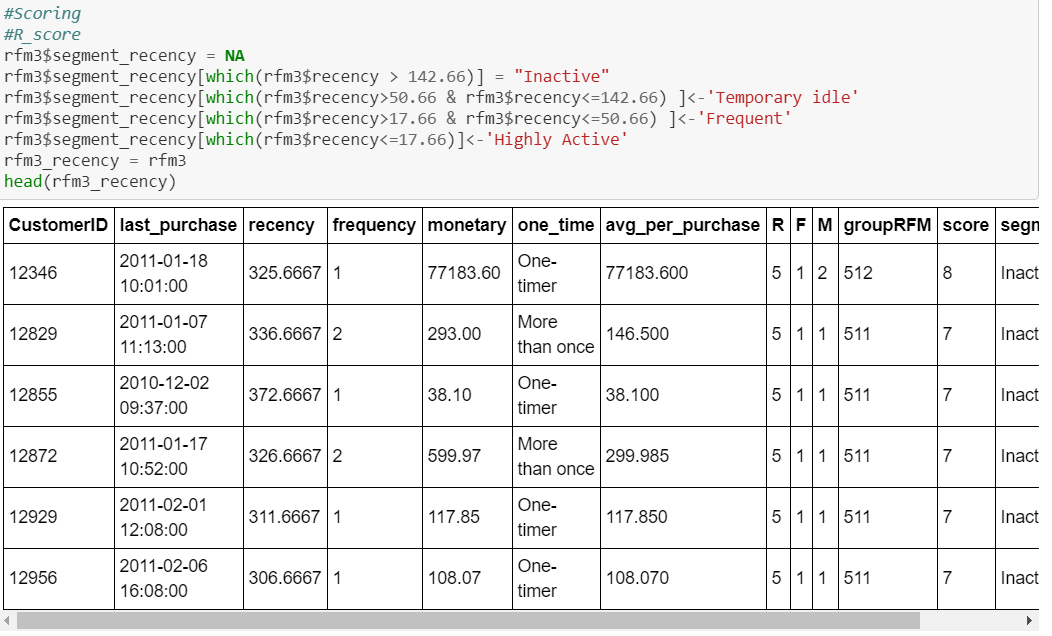This screenshot has height=636, width=1052.
Task: Select customer ID 12346 in the table
Action: coord(30,272)
